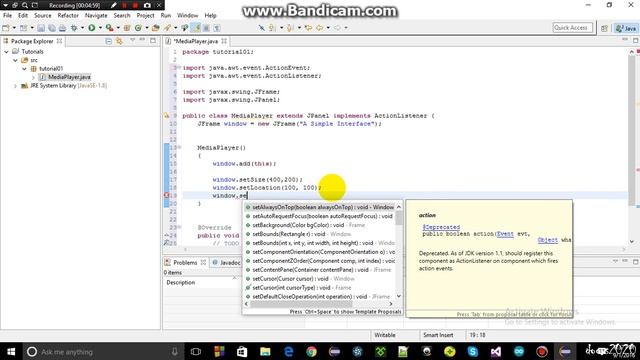This screenshot has height=360, width=640.
Task: Open Microsoft Edge from taskbar
Action: pos(289,351)
